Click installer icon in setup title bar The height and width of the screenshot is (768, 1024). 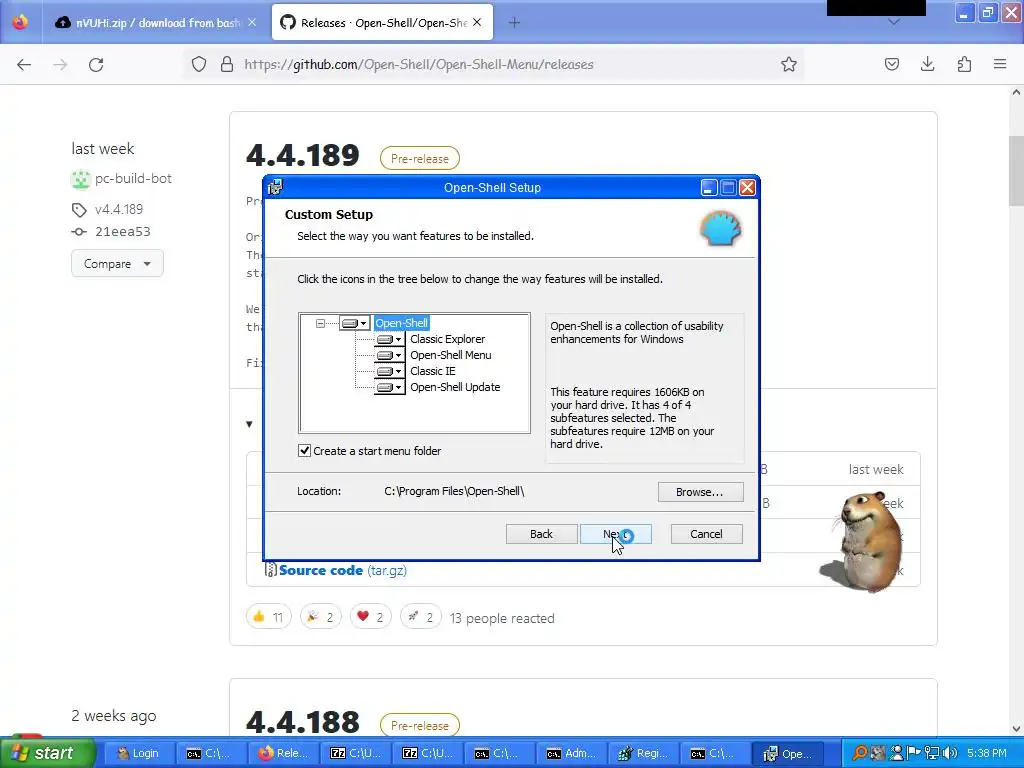click(275, 187)
